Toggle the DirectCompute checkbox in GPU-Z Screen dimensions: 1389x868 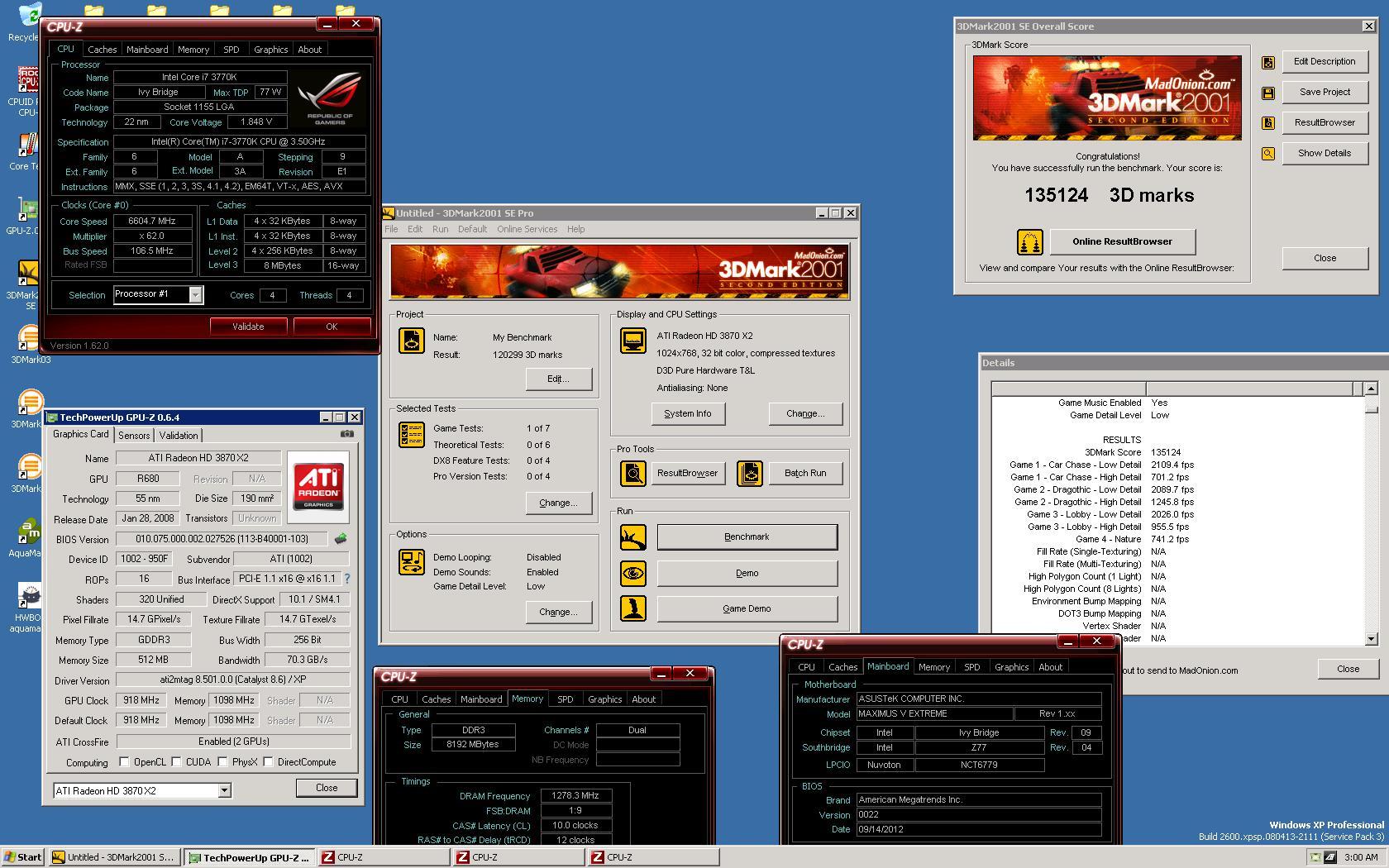268,762
